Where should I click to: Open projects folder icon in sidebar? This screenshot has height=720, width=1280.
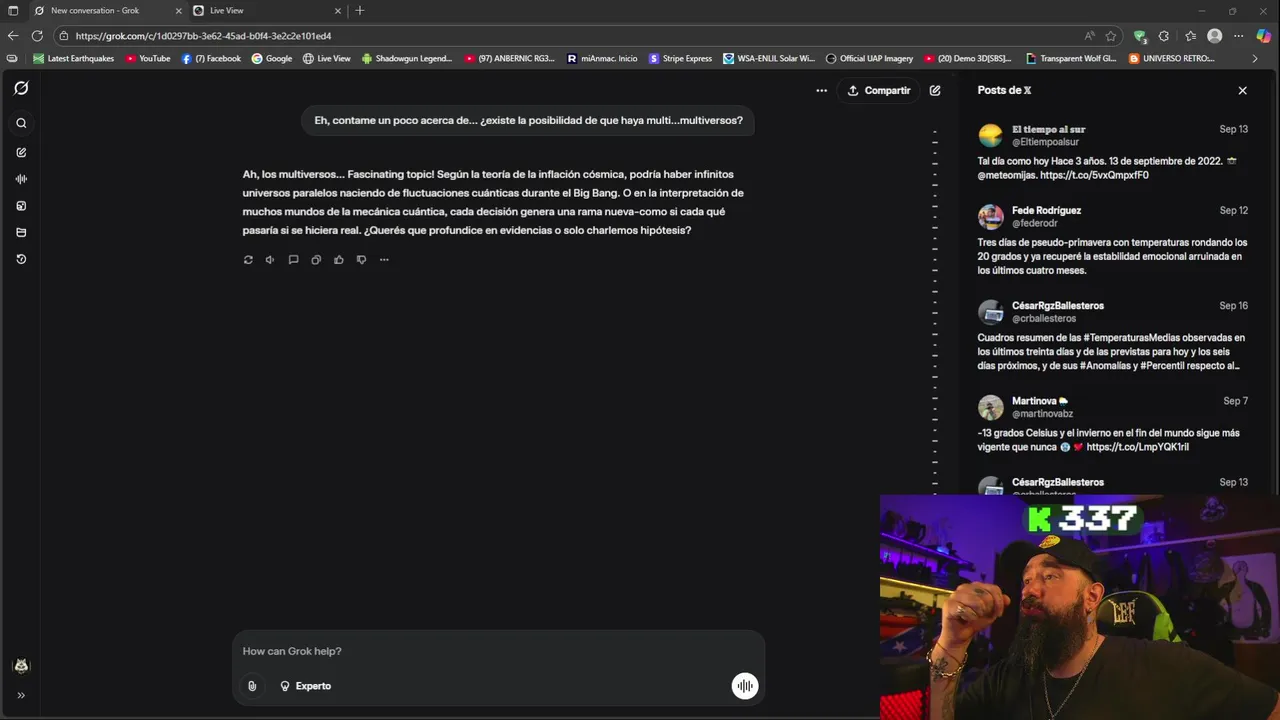[21, 232]
